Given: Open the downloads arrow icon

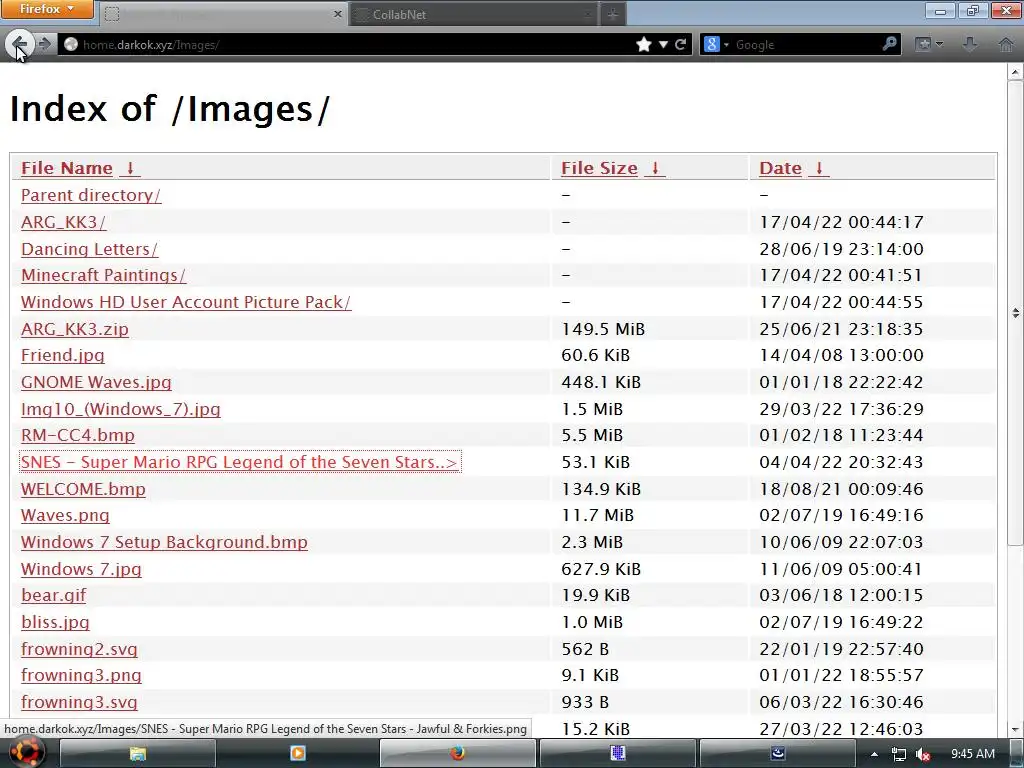Looking at the screenshot, I should tap(970, 44).
